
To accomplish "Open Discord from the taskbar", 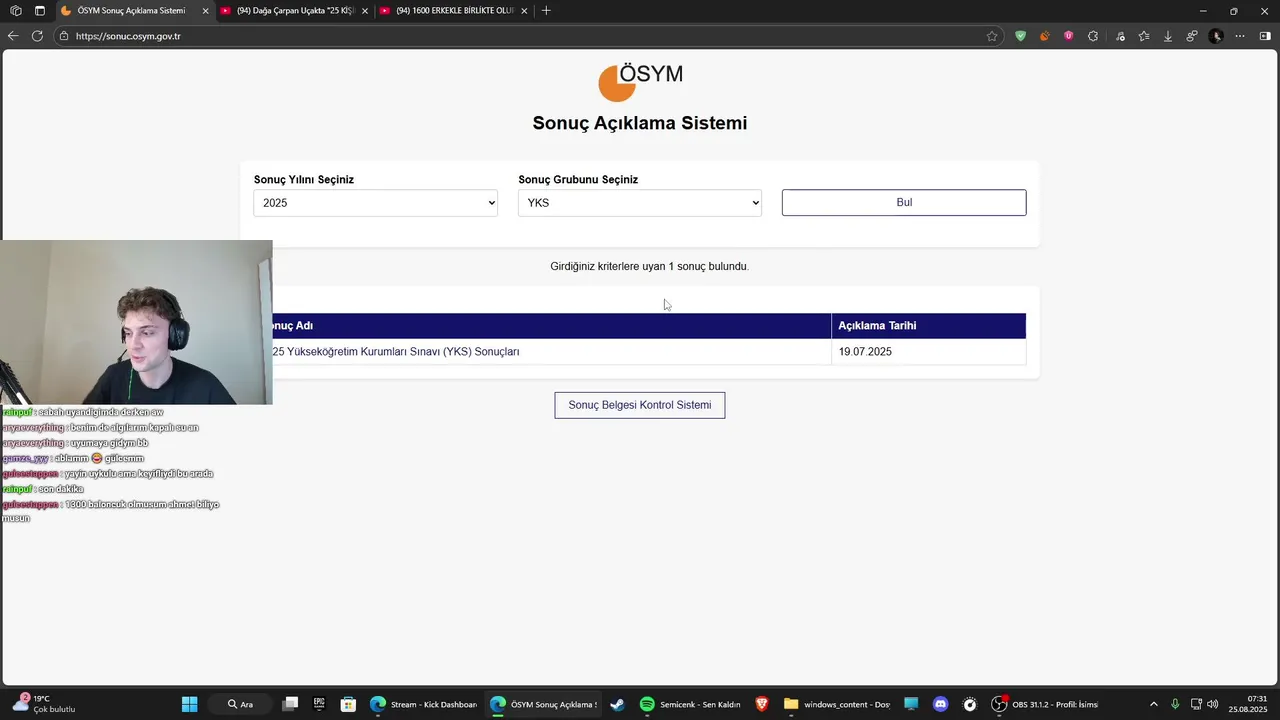I will pyautogui.click(x=940, y=704).
